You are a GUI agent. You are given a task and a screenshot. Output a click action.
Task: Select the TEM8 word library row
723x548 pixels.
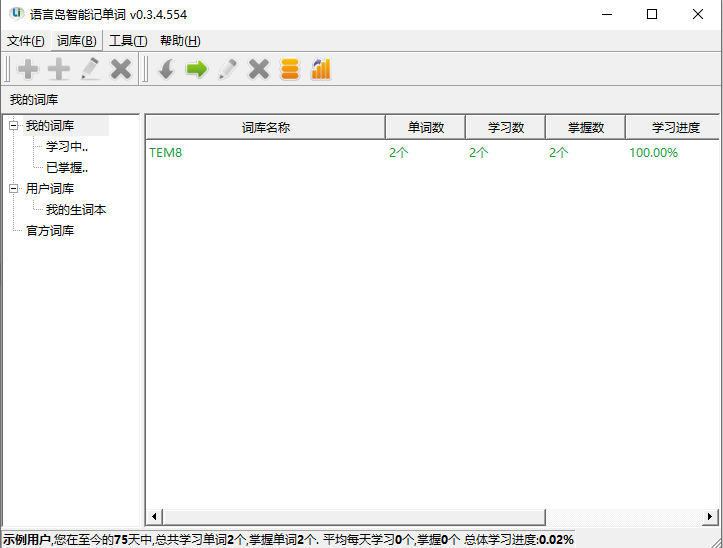(x=433, y=152)
